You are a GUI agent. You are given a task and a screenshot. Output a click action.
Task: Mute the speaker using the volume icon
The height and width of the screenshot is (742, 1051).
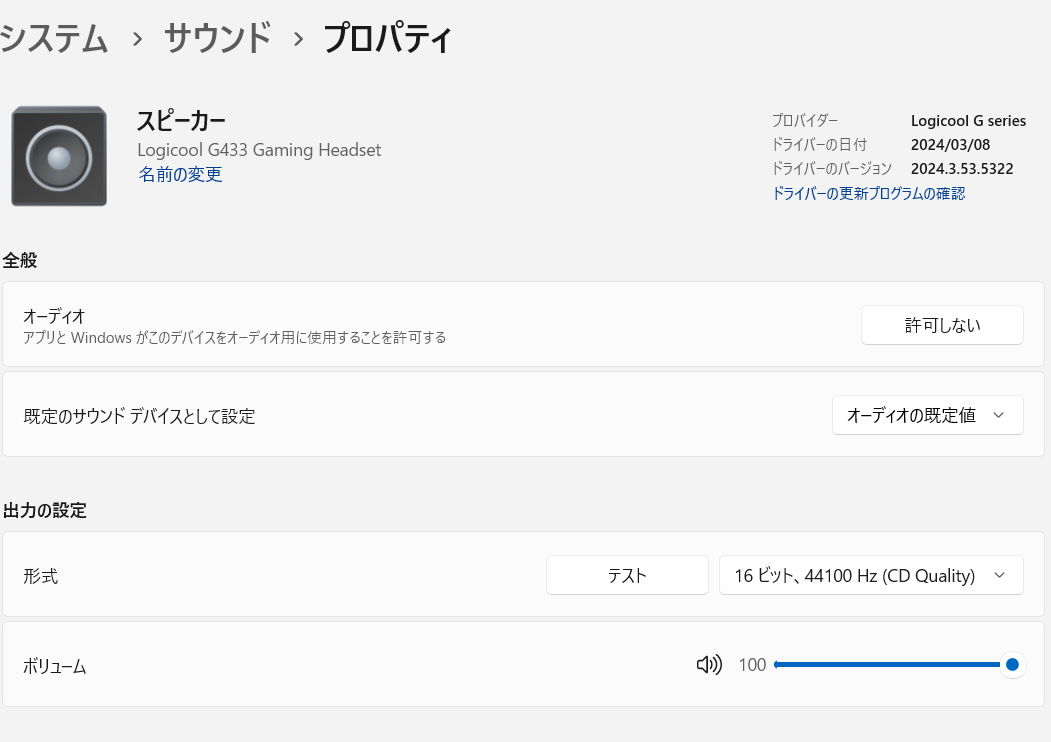click(x=709, y=665)
